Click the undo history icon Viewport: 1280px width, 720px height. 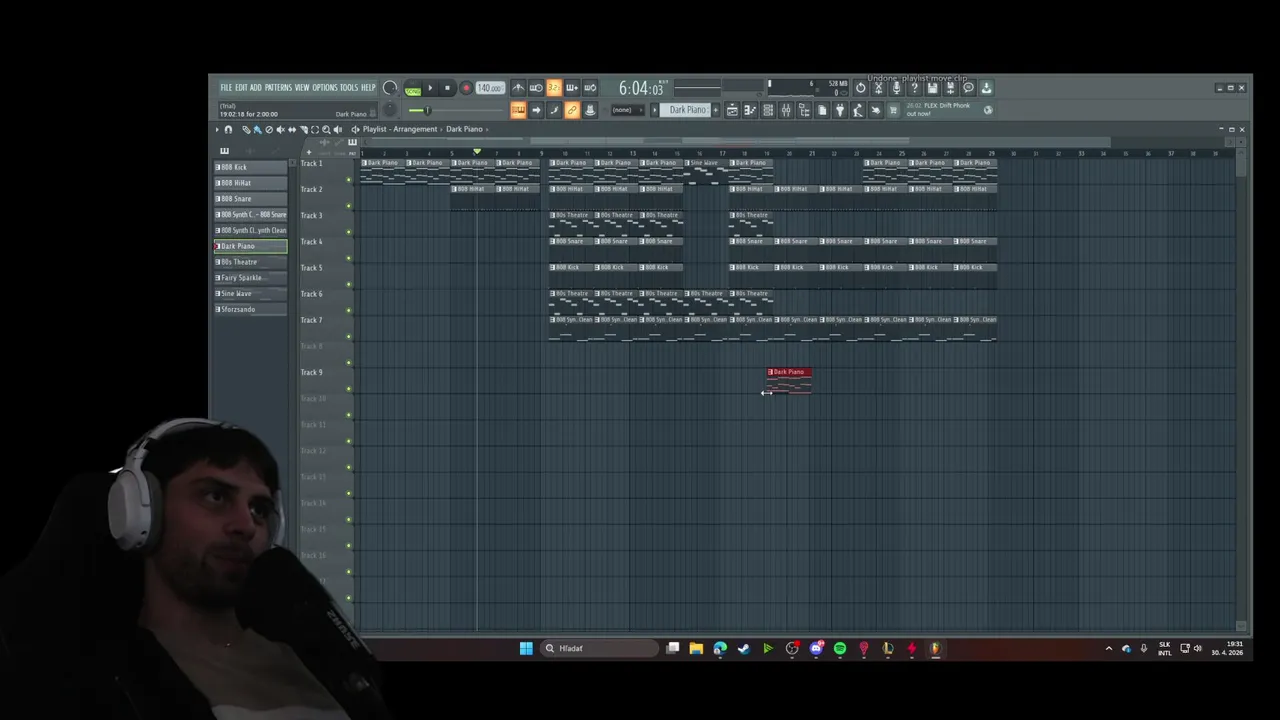tap(860, 88)
